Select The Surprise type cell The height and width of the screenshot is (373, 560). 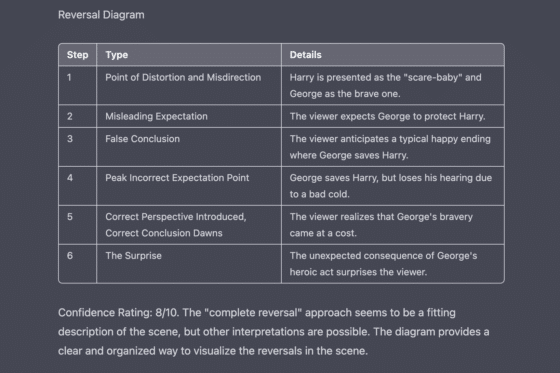(x=189, y=264)
